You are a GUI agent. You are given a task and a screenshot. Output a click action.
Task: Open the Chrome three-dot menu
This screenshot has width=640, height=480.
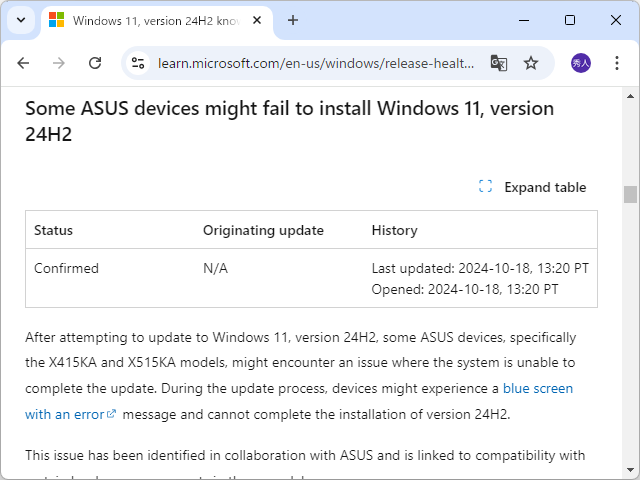tap(617, 63)
